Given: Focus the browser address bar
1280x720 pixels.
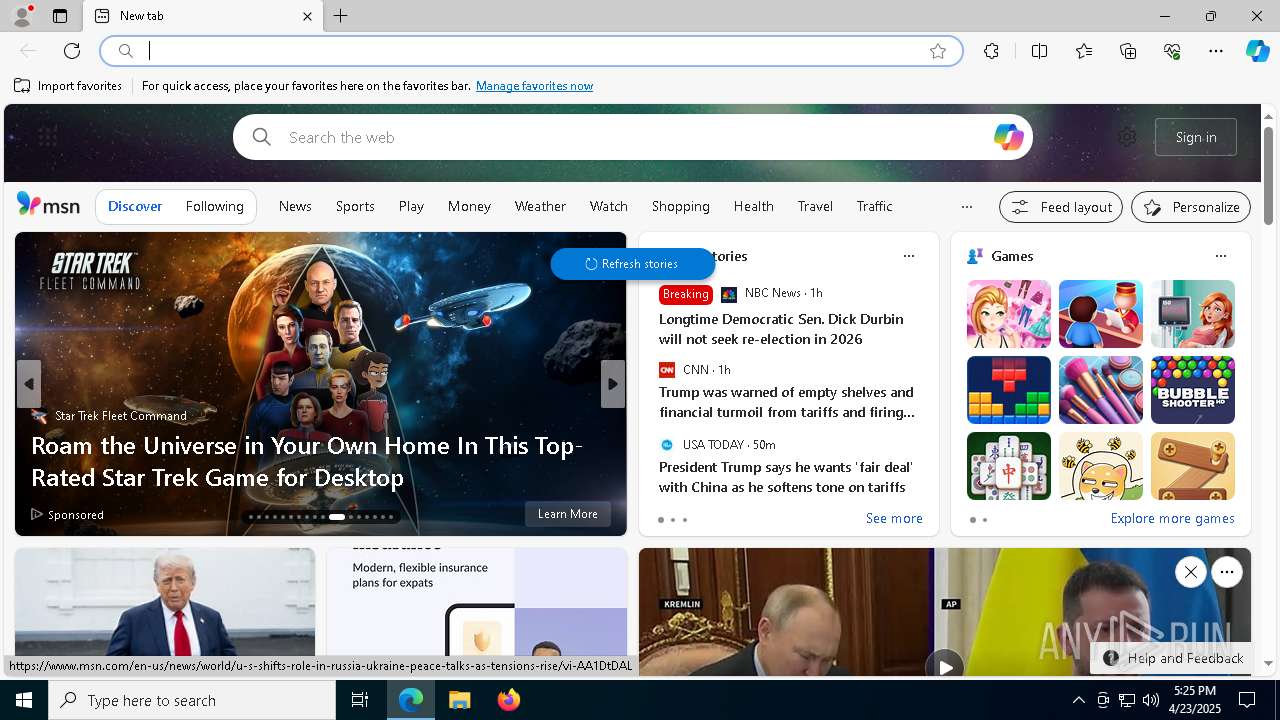Looking at the screenshot, I should click(530, 51).
